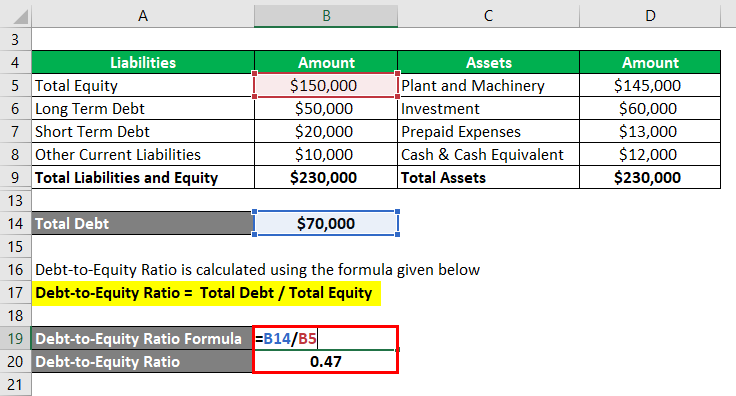
Task: Click the =B14/B5 formula cell
Action: tap(326, 338)
